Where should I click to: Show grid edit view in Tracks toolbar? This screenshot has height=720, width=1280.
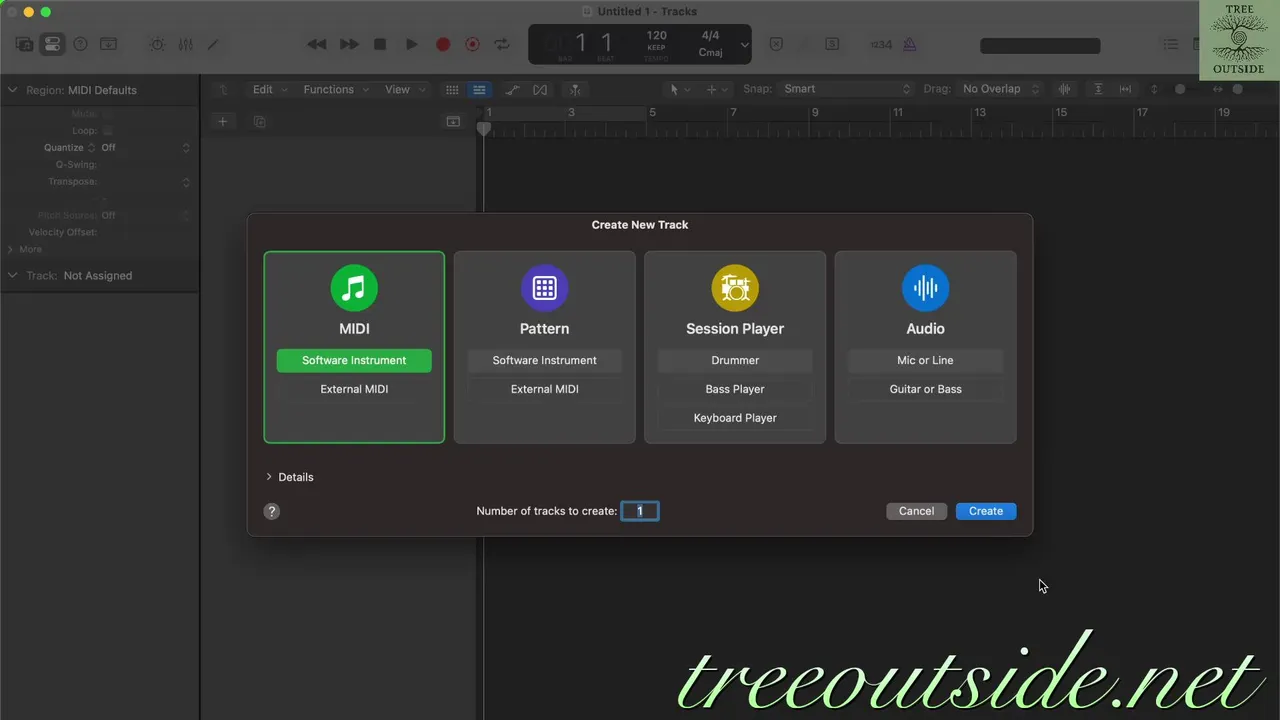click(452, 89)
